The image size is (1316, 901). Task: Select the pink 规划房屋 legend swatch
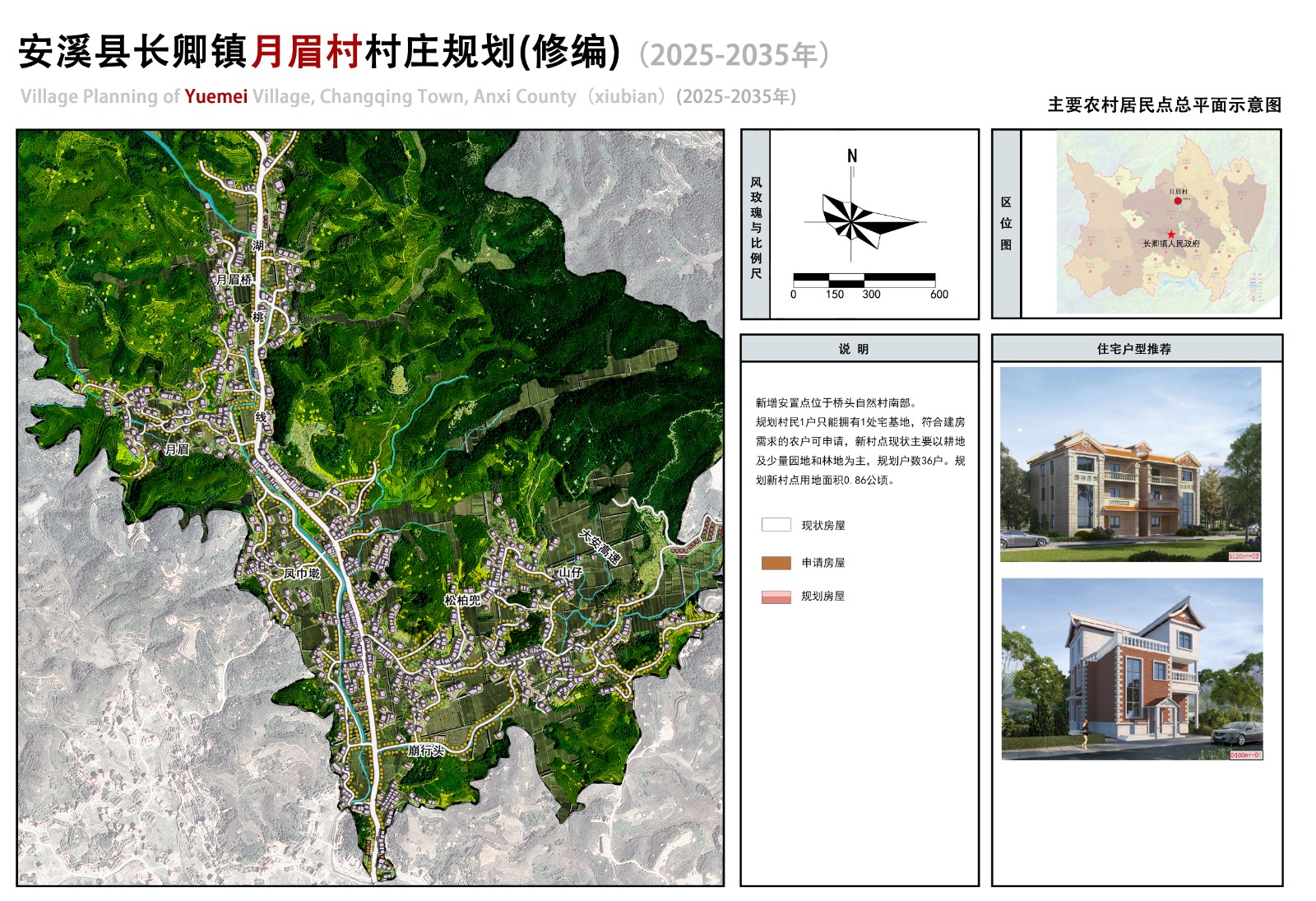(x=776, y=597)
